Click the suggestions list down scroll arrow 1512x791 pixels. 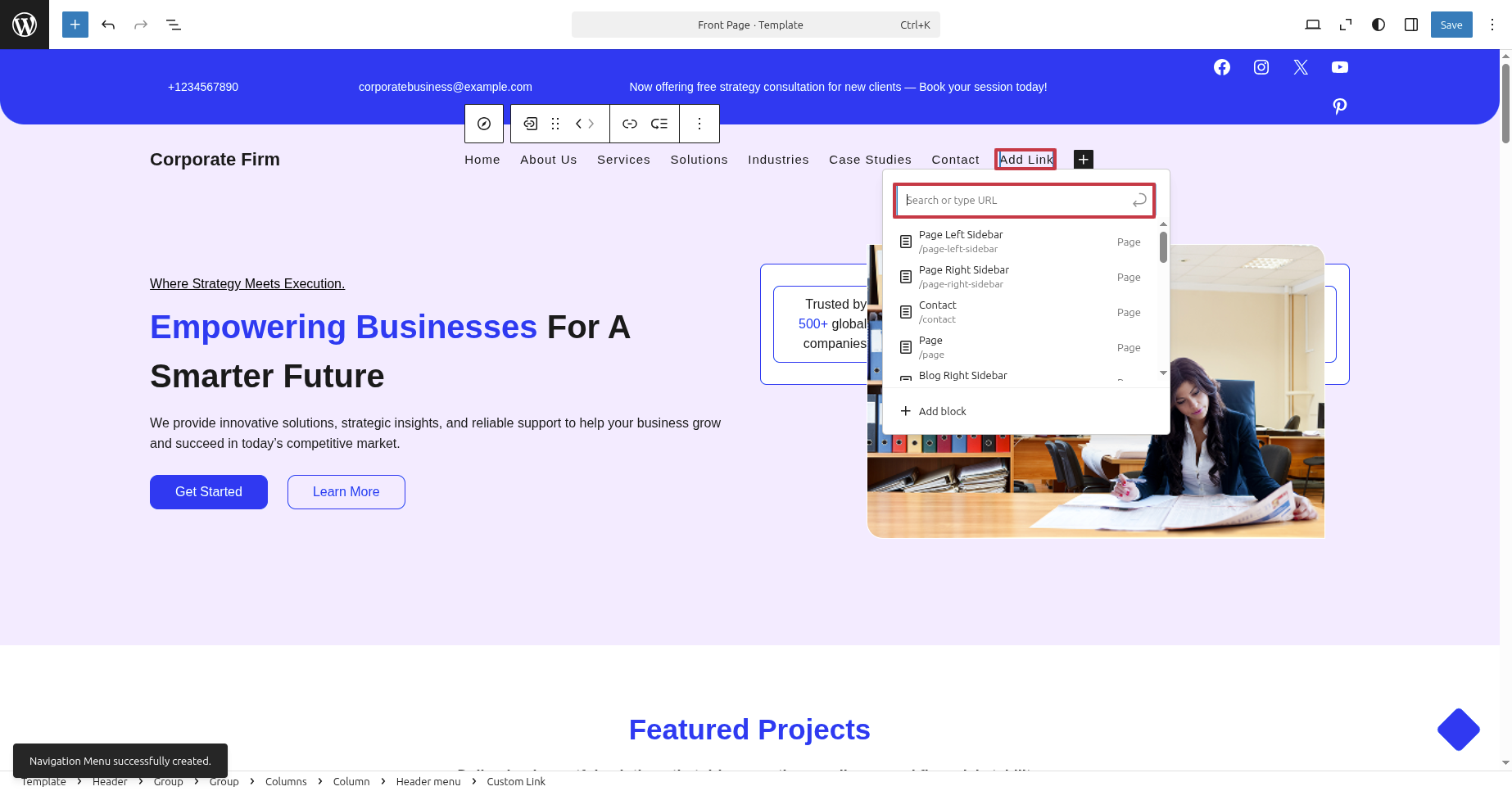point(1163,373)
